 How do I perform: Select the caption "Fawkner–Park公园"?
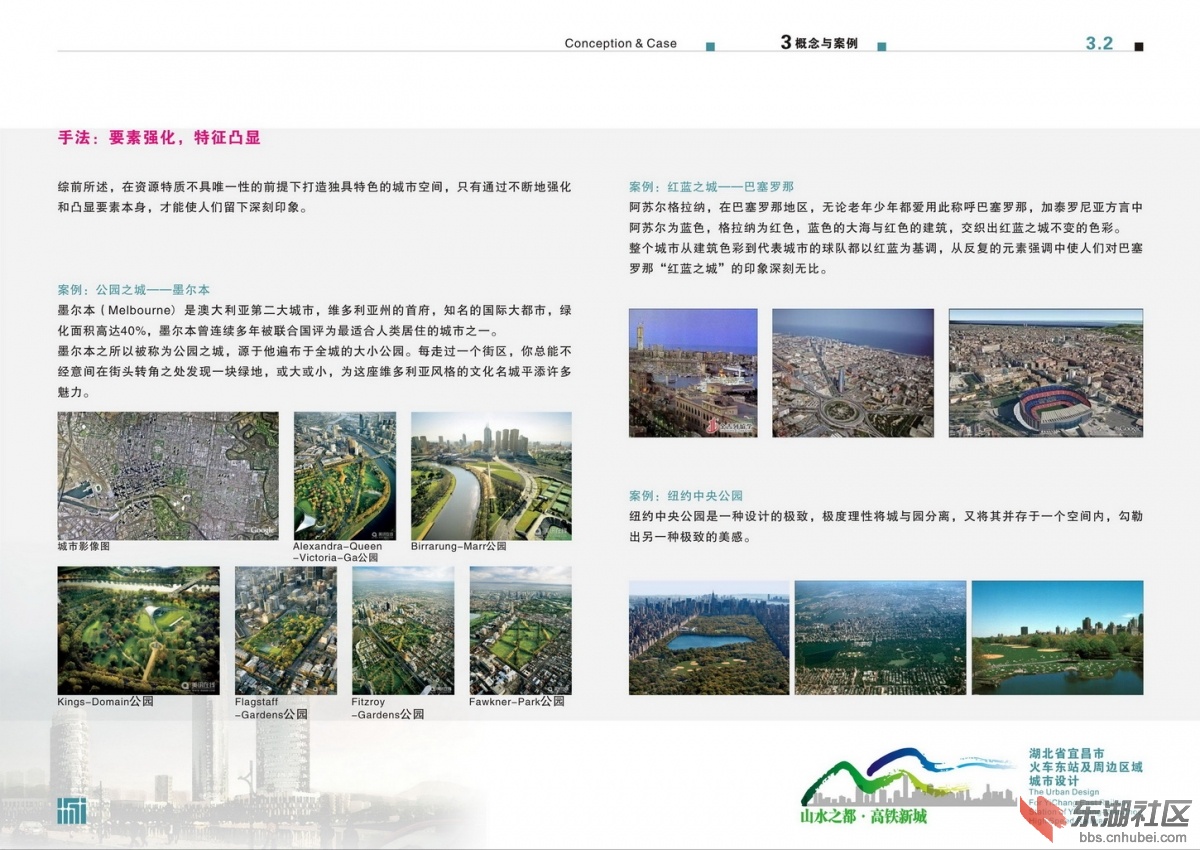pyautogui.click(x=517, y=702)
